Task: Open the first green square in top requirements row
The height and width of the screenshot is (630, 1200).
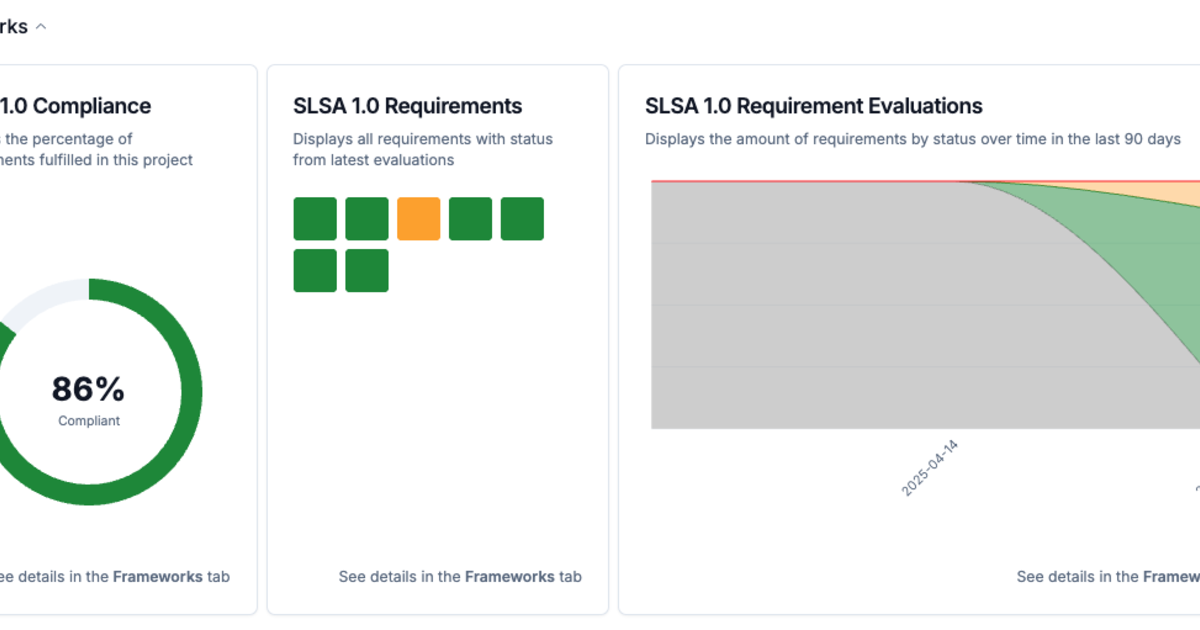Action: [x=315, y=219]
